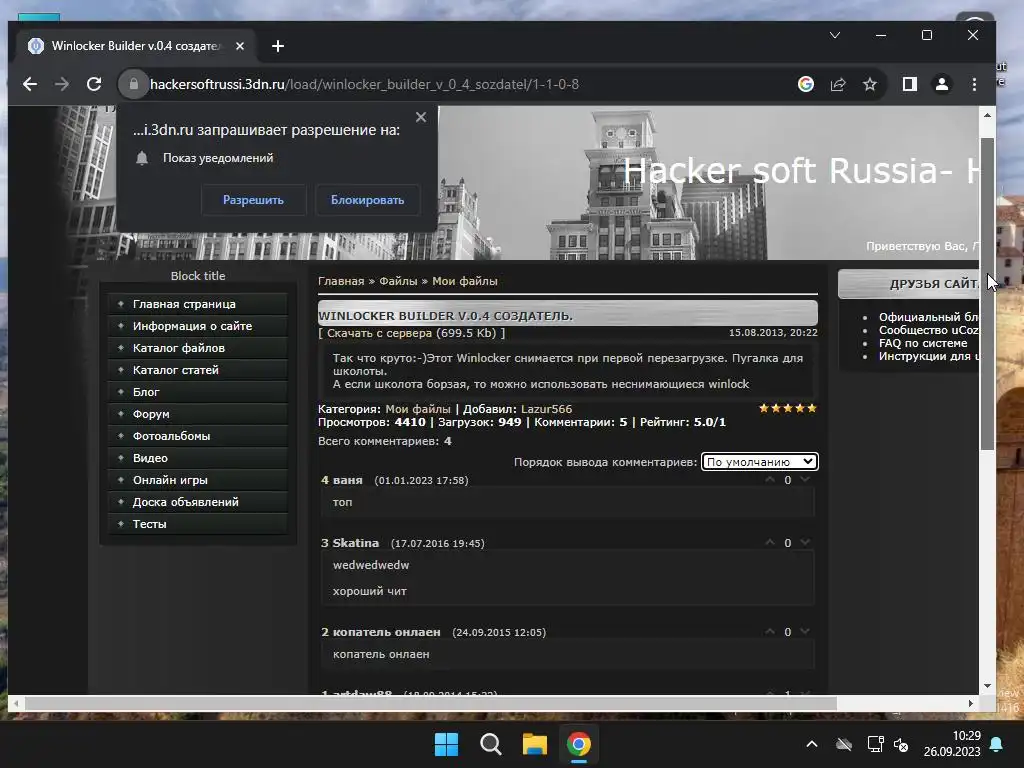The width and height of the screenshot is (1024, 768).
Task: Click the share page icon
Action: 838,84
